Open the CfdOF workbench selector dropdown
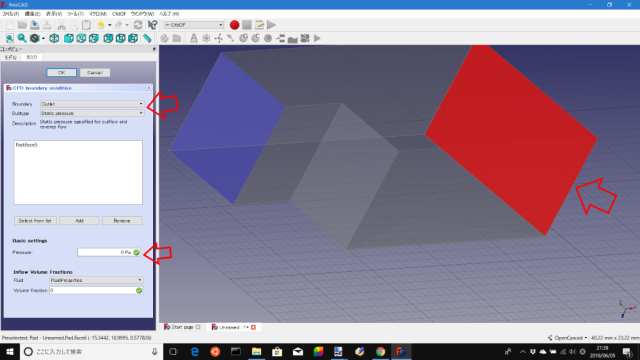This screenshot has width=640, height=360. click(193, 25)
